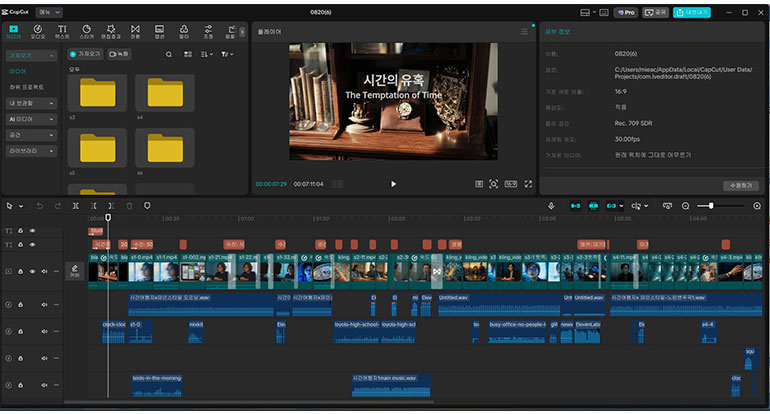Toggle visibility of the main video track
The height and width of the screenshot is (414, 770).
click(x=32, y=271)
